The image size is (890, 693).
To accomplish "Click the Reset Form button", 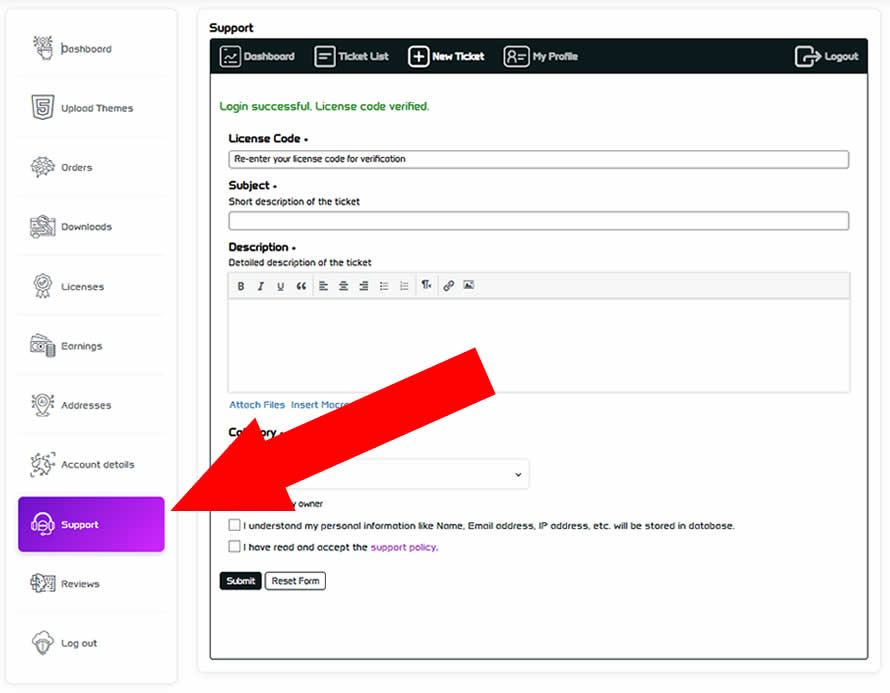I will pos(295,581).
